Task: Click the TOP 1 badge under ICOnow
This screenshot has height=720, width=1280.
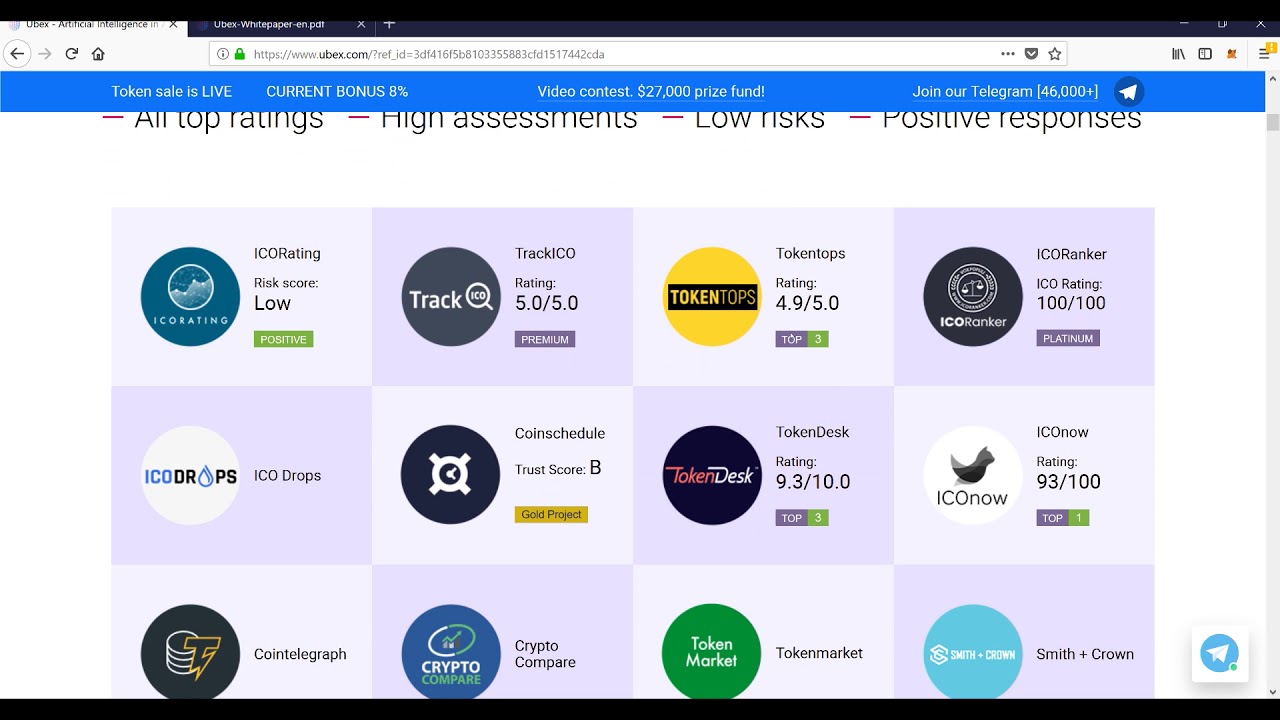Action: [x=1063, y=518]
